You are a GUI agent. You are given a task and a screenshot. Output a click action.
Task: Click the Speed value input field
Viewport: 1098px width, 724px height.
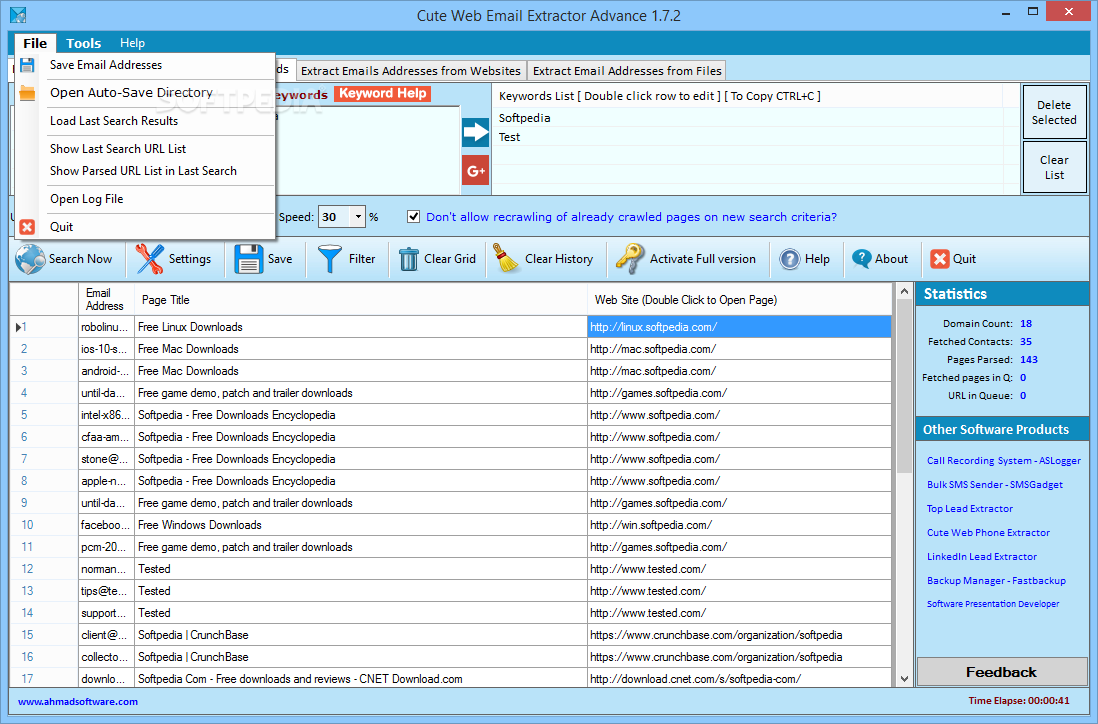pos(335,217)
